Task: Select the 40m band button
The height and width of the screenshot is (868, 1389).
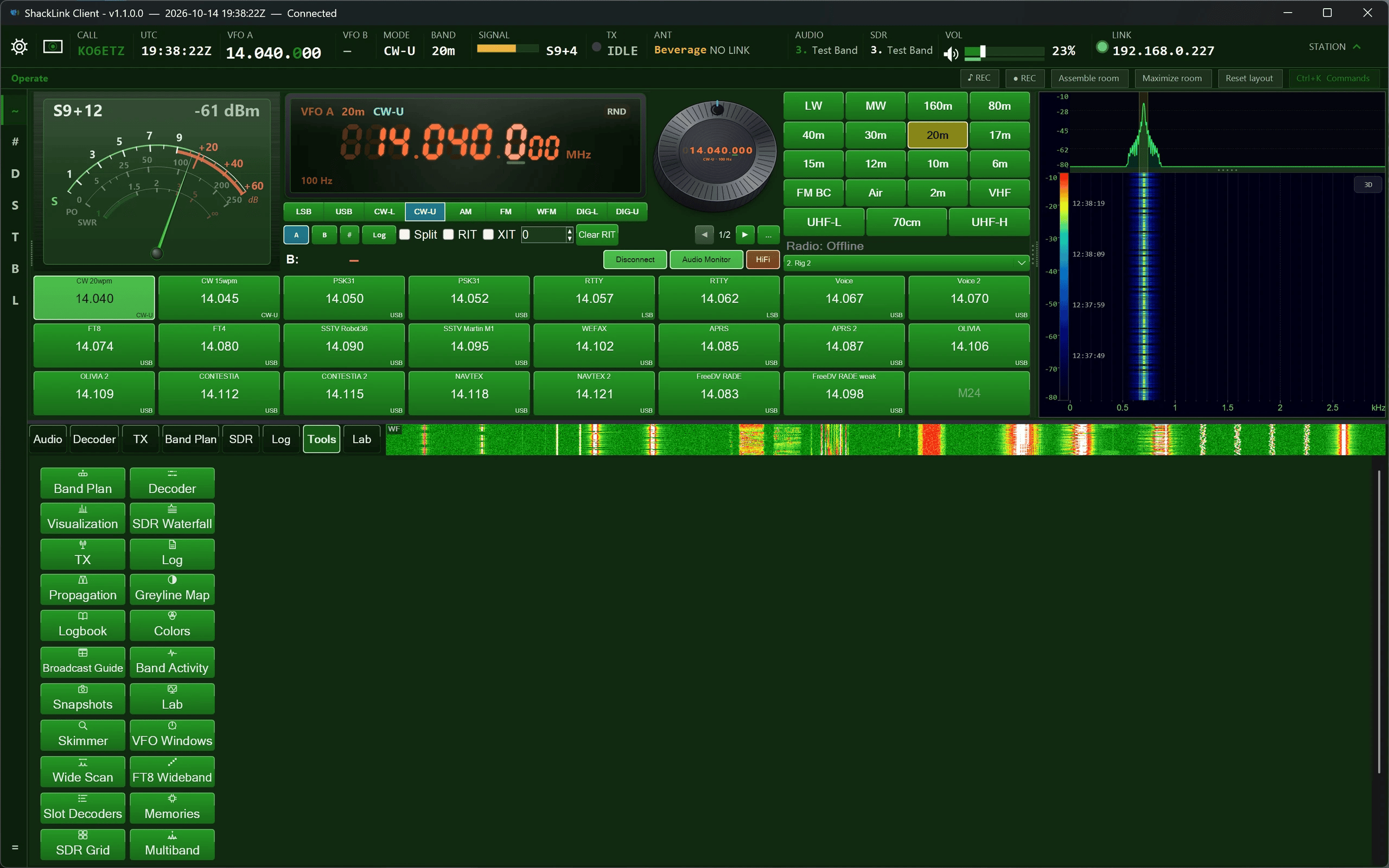Action: 813,135
